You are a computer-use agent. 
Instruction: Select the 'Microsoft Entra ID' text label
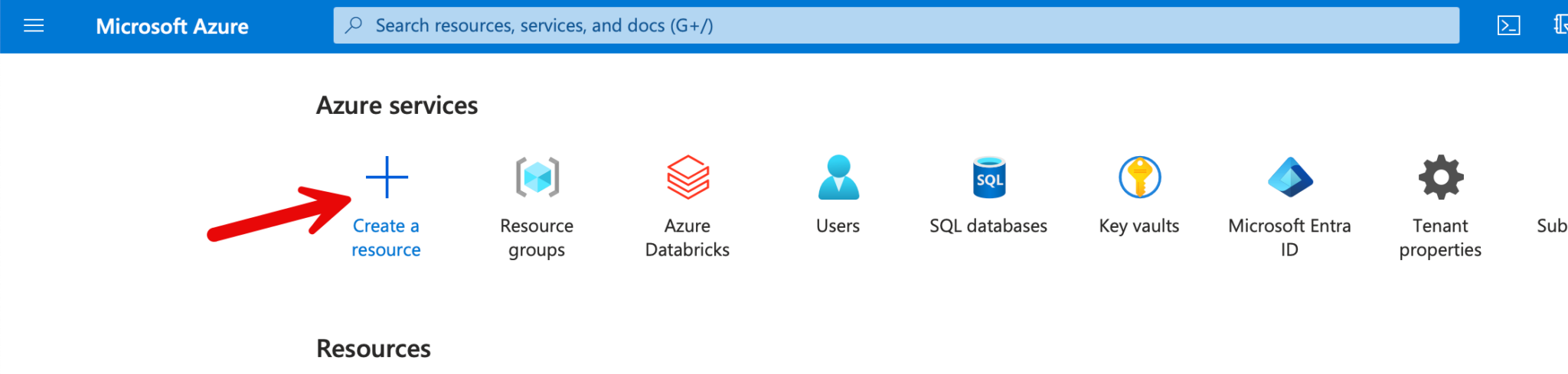pos(1290,237)
